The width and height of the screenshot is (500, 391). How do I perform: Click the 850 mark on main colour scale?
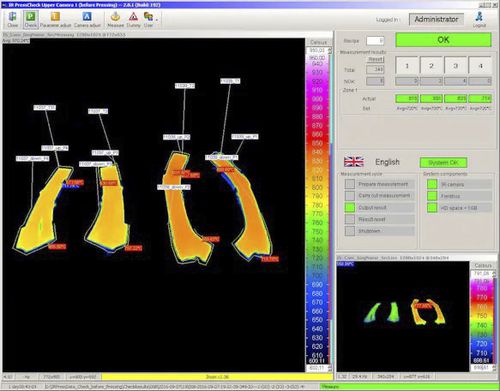[x=317, y=143]
